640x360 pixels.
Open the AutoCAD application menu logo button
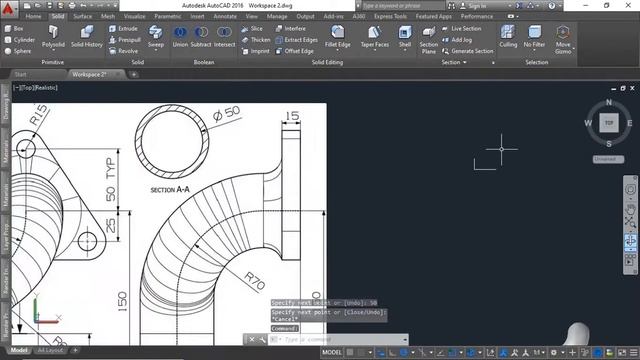click(x=9, y=9)
